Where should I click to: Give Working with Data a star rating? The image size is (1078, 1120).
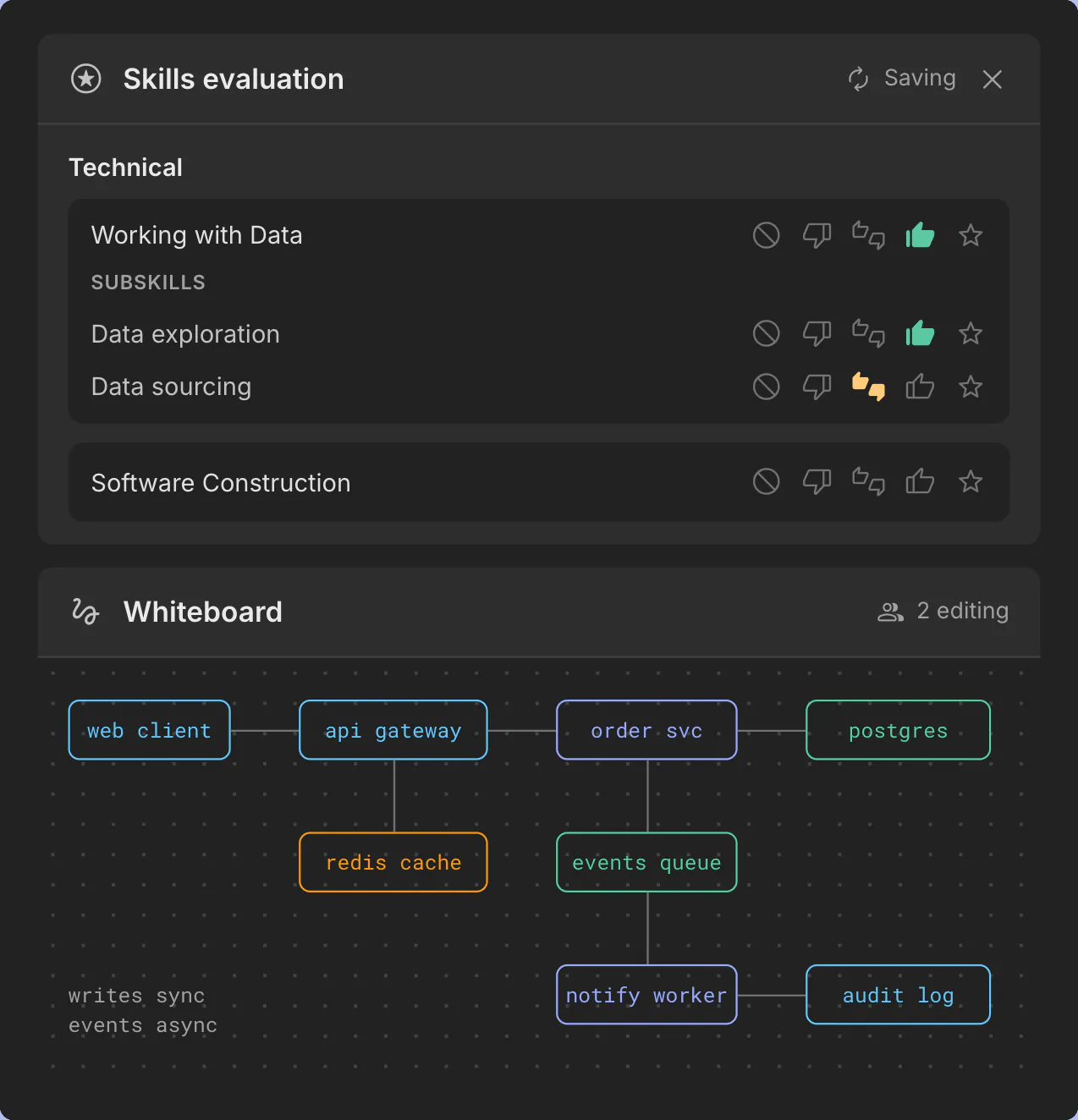tap(971, 235)
